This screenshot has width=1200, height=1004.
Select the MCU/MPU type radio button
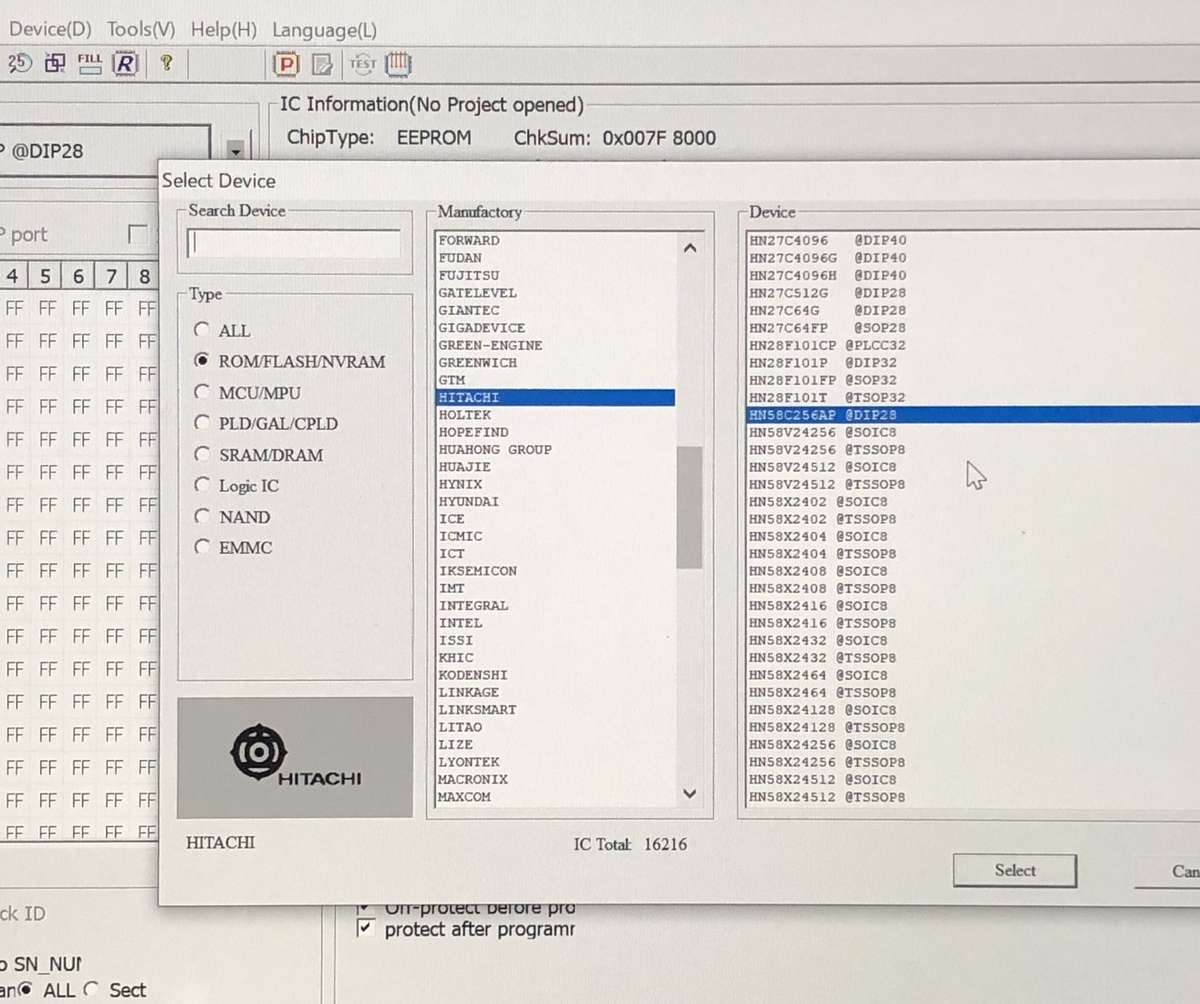tap(203, 392)
